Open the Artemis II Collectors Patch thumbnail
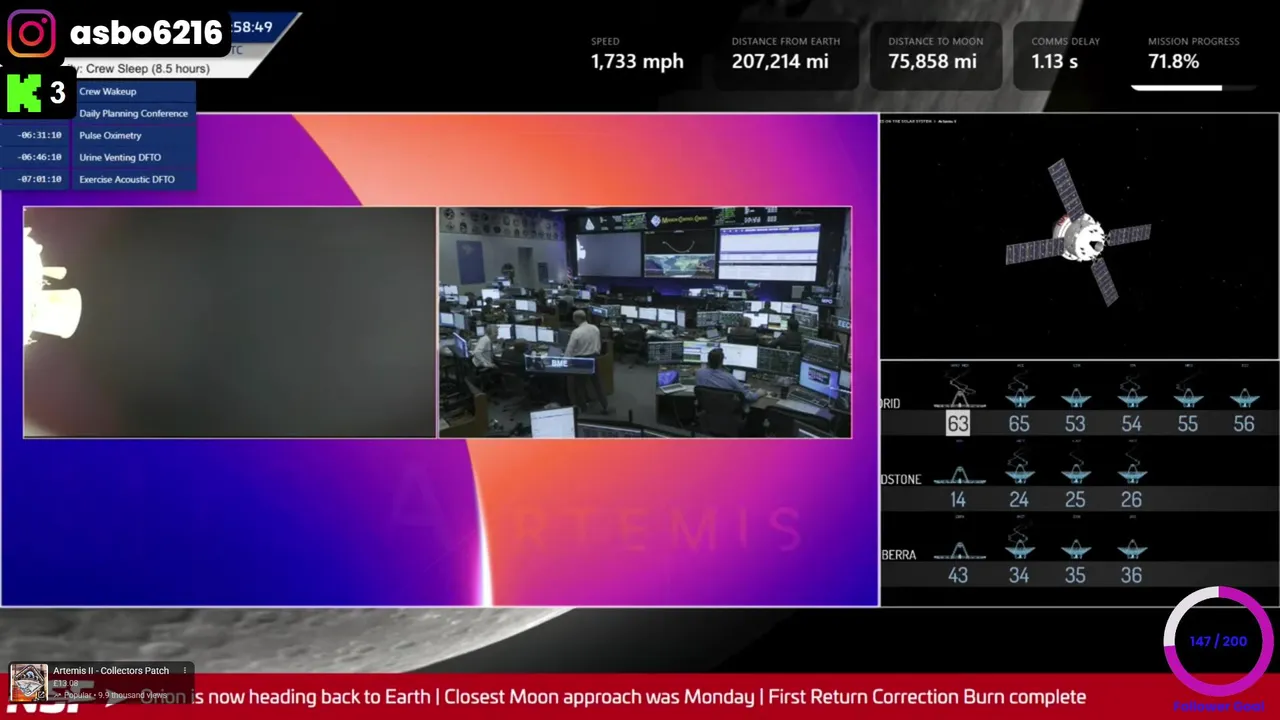 tap(28, 682)
